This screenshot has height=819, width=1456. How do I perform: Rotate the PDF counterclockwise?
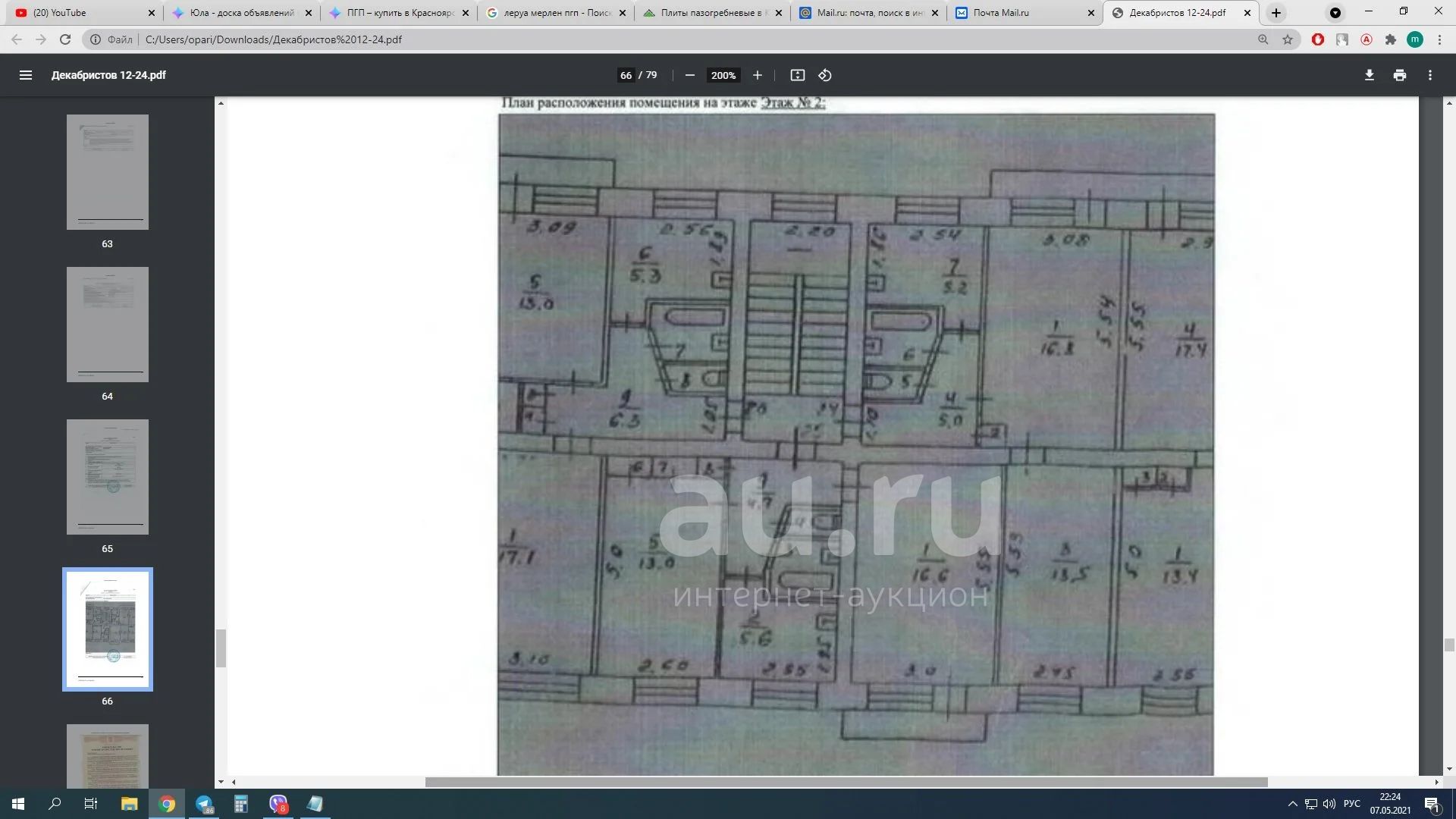[x=825, y=75]
